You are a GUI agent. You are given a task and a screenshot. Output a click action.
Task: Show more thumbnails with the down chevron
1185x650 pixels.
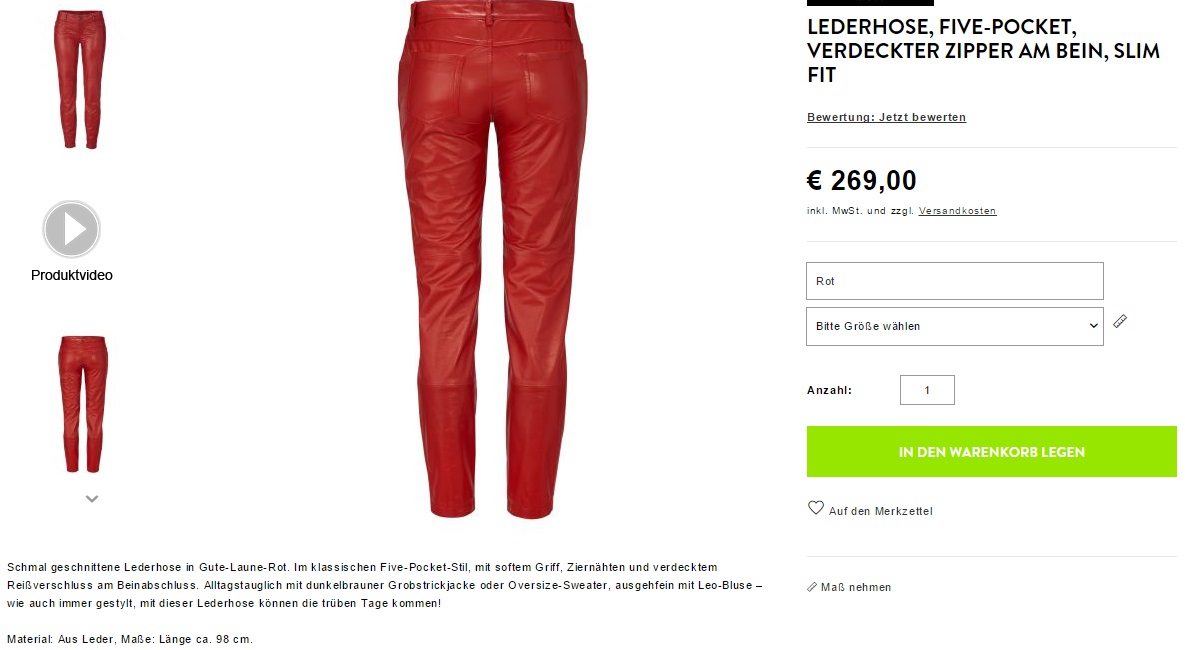click(x=92, y=499)
